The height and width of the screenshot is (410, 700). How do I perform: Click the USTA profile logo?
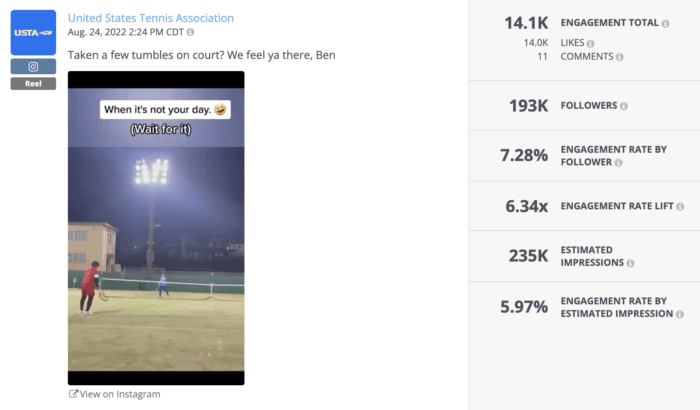(x=33, y=33)
